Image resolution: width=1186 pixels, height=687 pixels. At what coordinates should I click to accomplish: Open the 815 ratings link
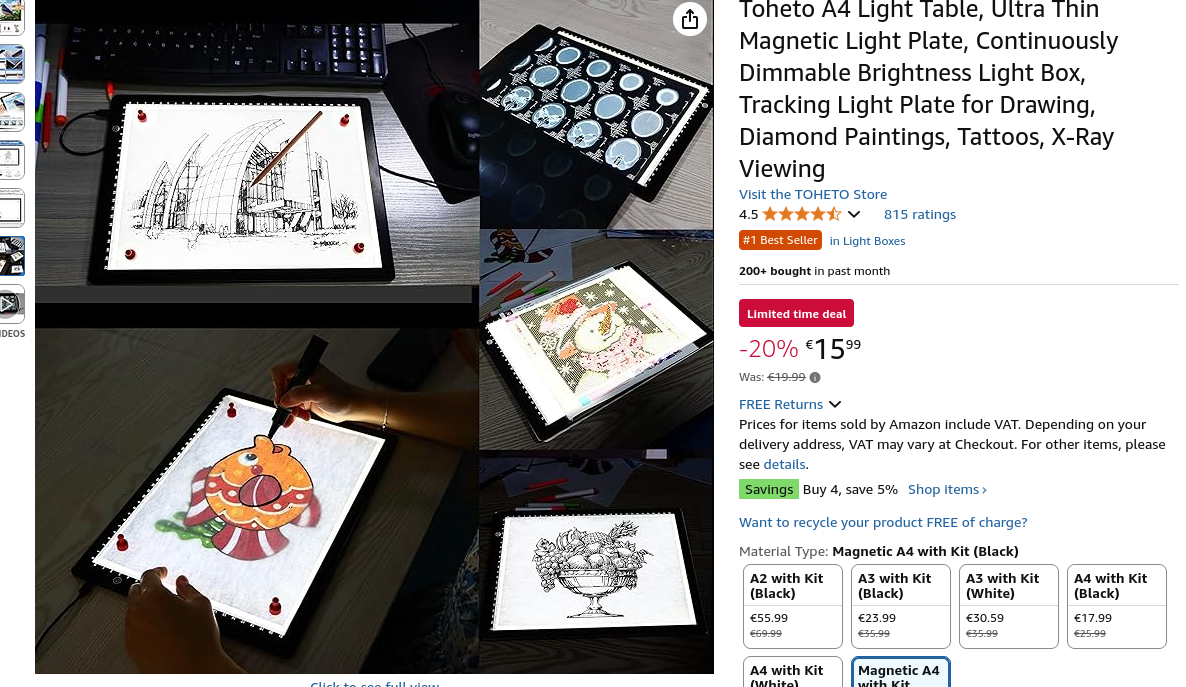pos(919,214)
